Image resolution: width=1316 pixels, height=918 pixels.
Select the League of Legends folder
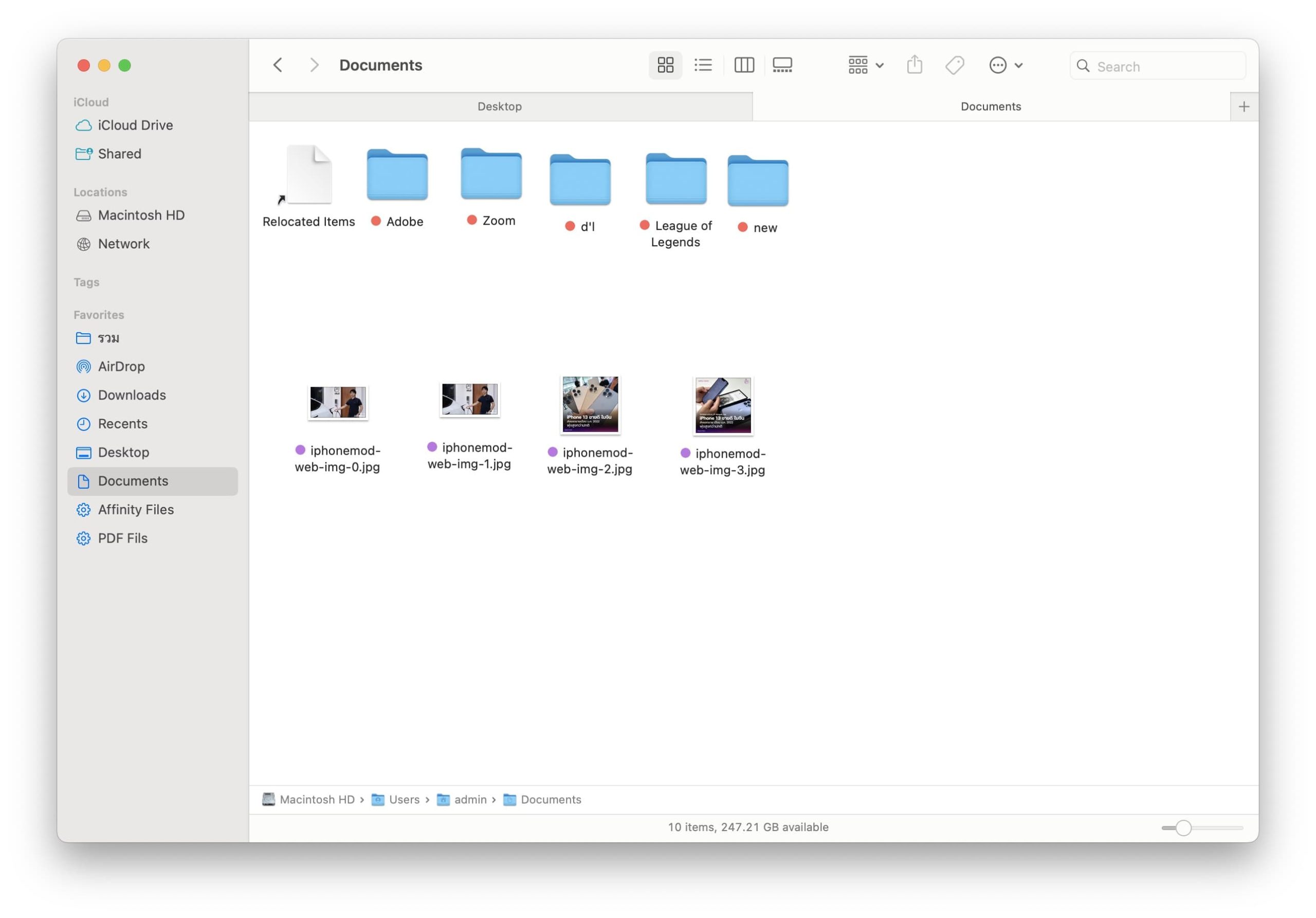pyautogui.click(x=675, y=179)
